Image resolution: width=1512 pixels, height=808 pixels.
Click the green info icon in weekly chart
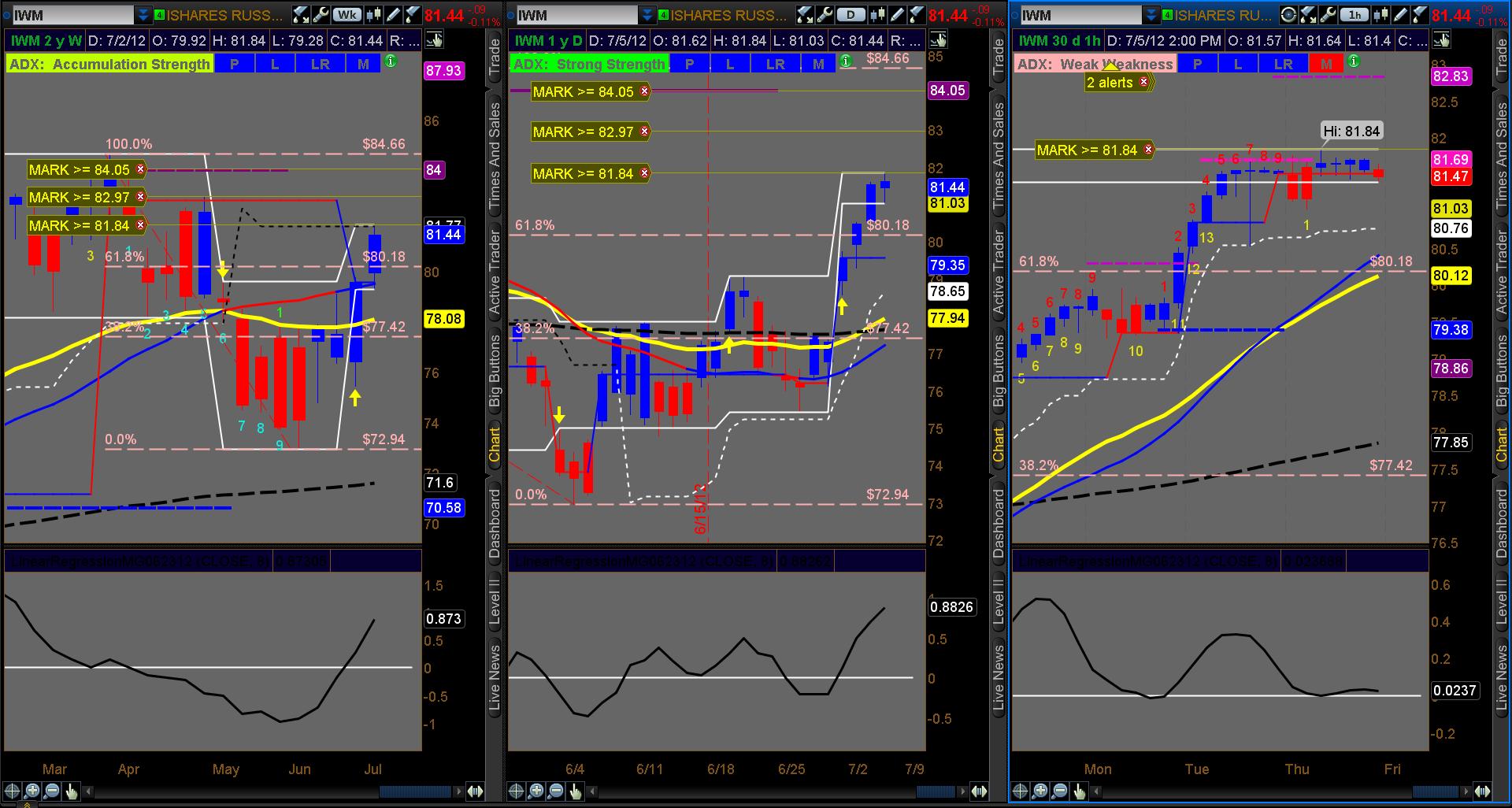391,61
